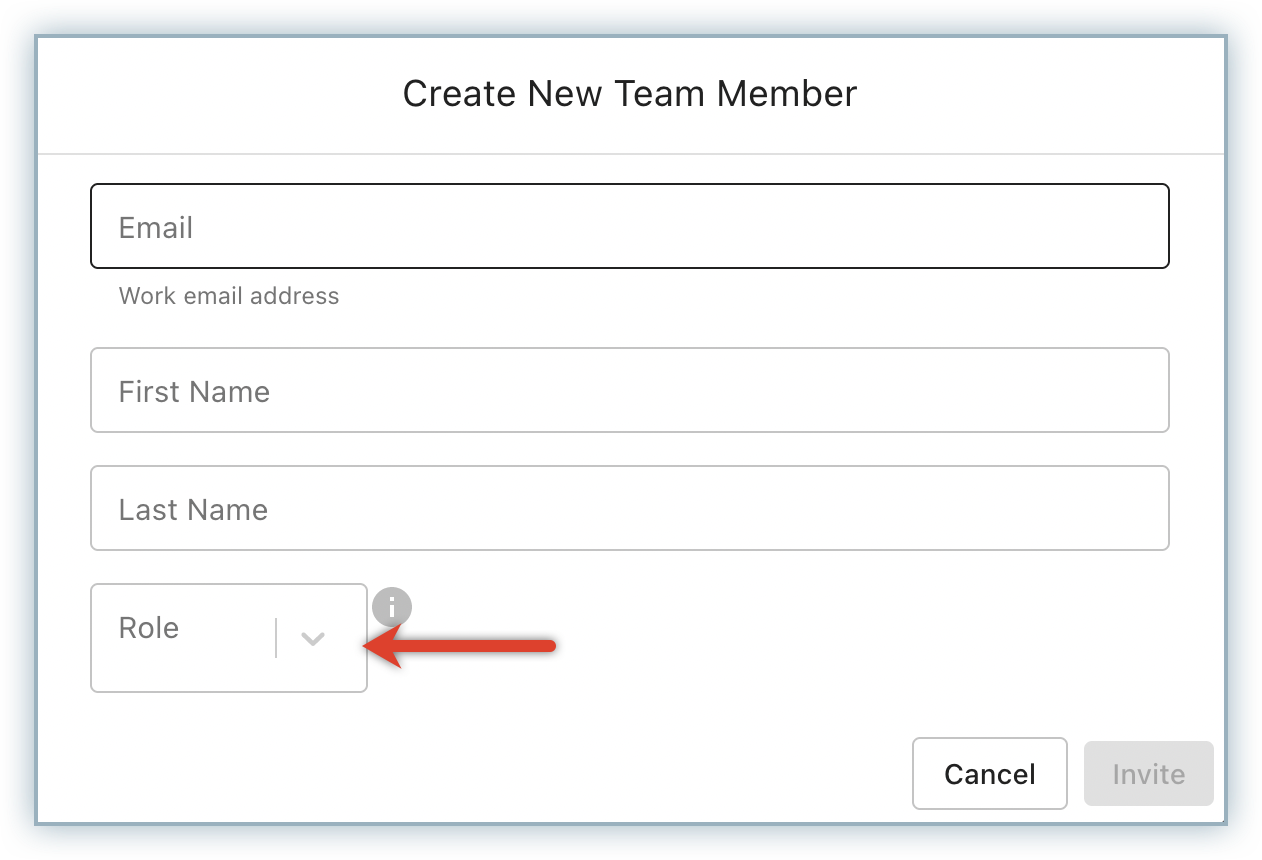Click the Role placeholder label
The width and height of the screenshot is (1262, 860).
[149, 628]
